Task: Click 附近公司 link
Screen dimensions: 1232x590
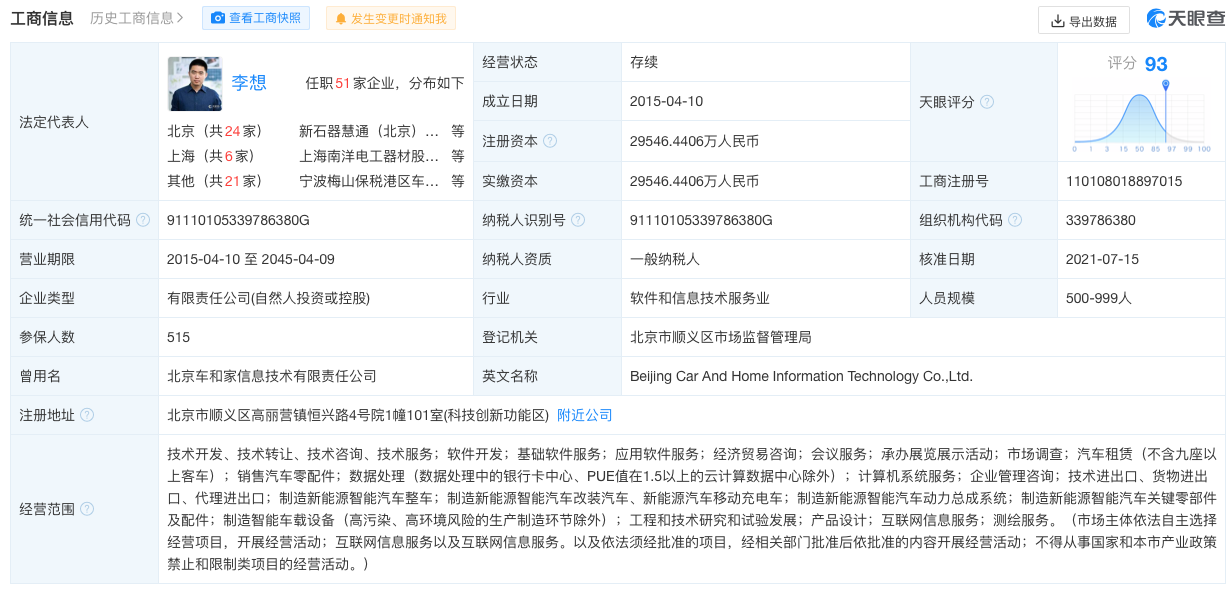Action: 585,415
